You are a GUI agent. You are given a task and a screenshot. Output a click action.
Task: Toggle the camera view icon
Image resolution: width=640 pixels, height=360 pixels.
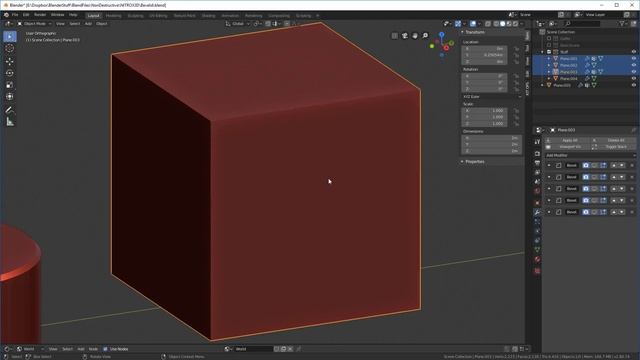click(405, 36)
